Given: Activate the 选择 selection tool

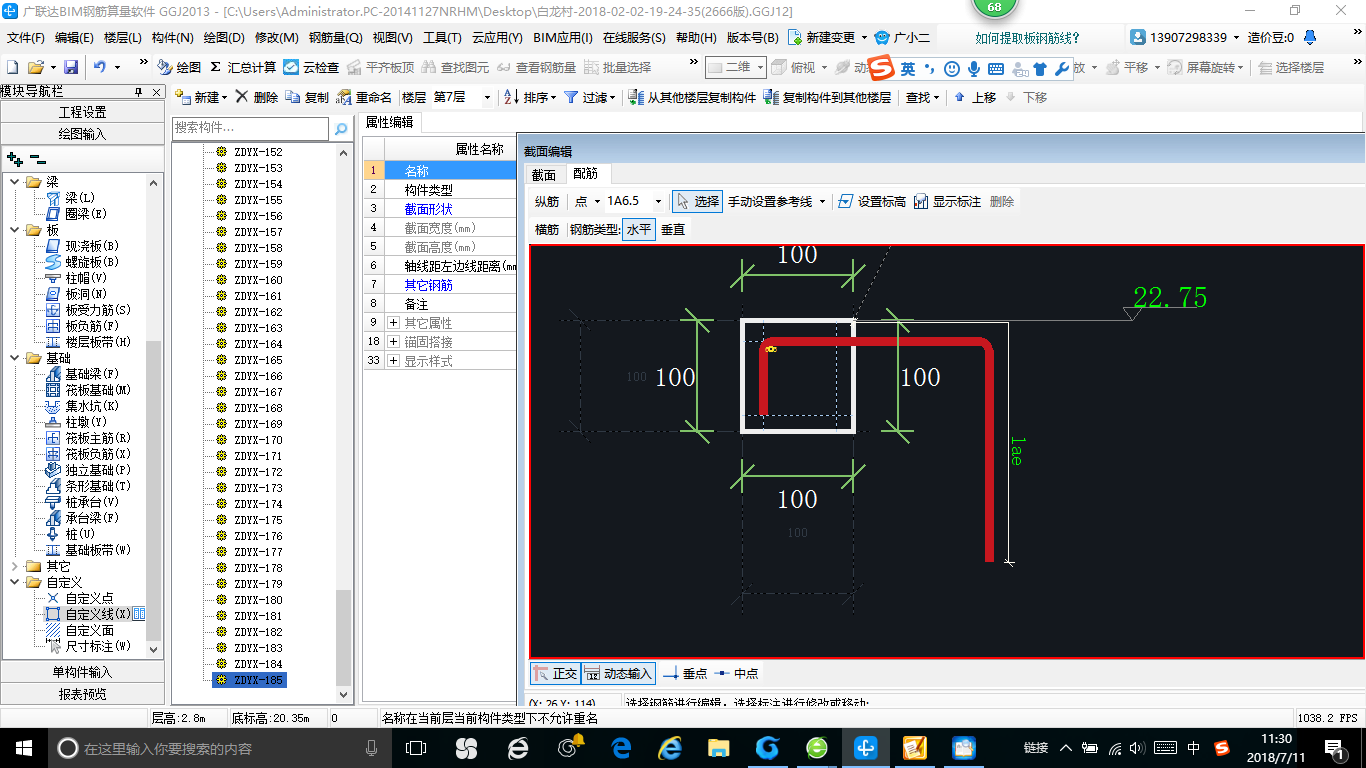Looking at the screenshot, I should pyautogui.click(x=698, y=201).
